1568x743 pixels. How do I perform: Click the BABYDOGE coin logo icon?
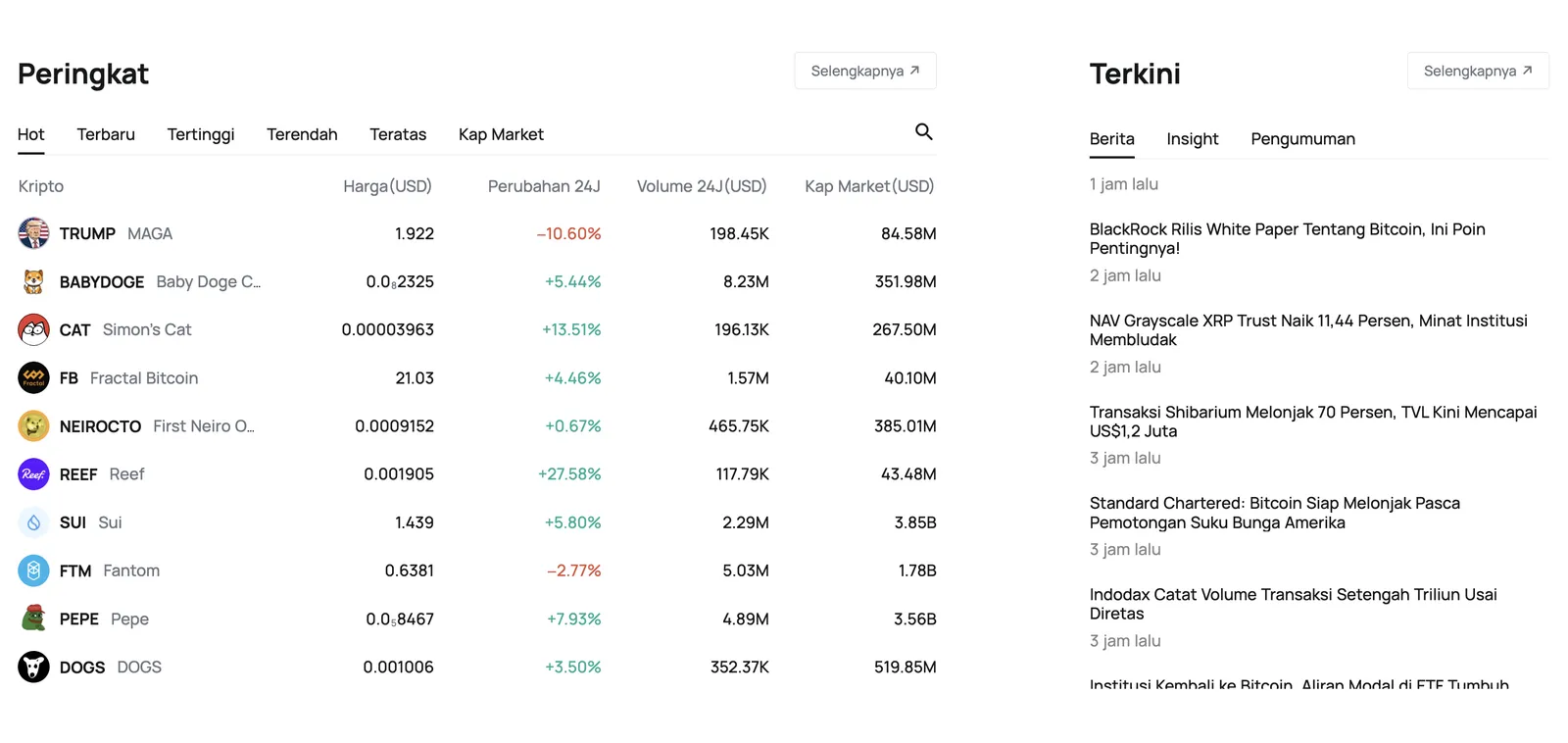pyautogui.click(x=33, y=281)
